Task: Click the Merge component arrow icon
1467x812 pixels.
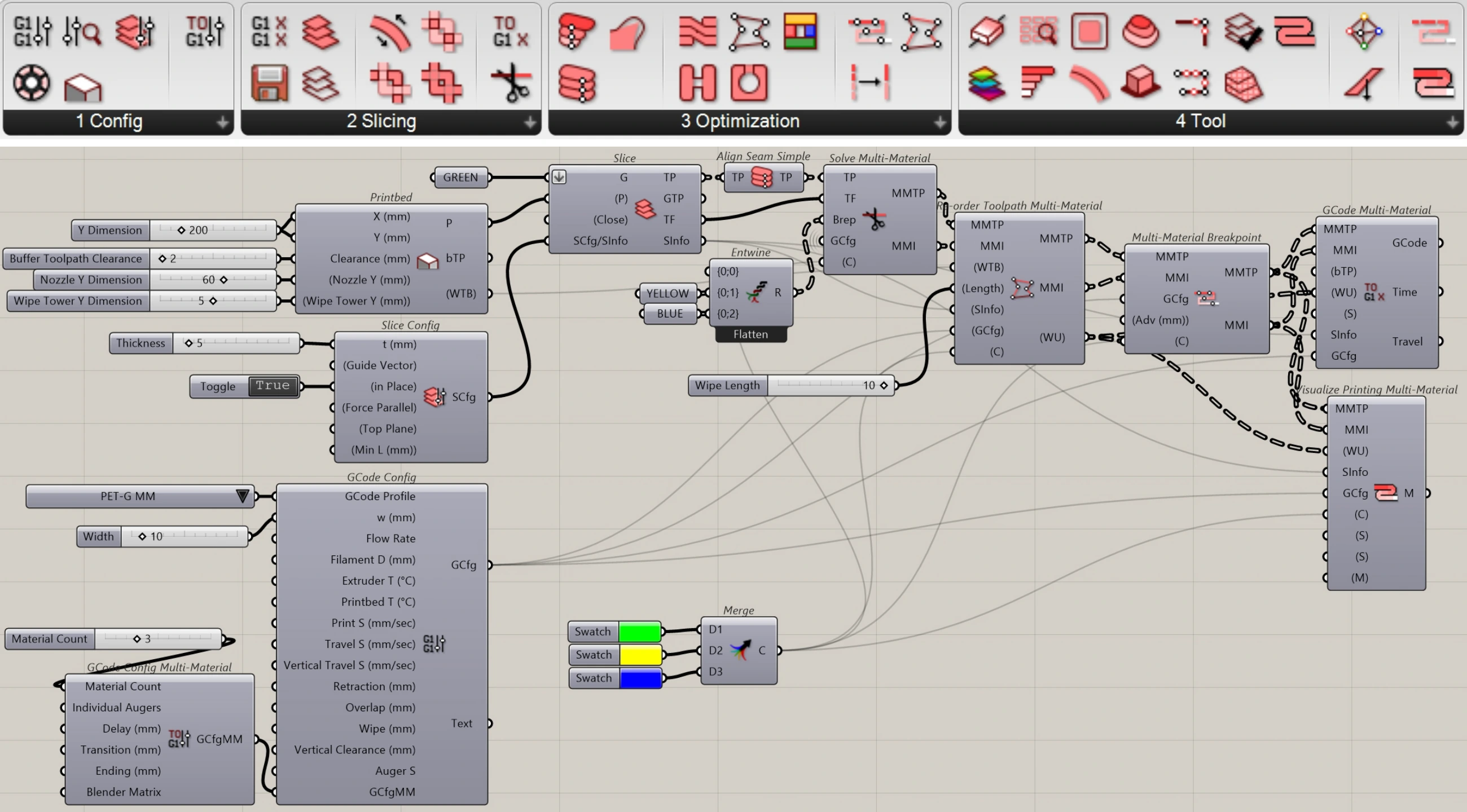Action: tap(740, 650)
